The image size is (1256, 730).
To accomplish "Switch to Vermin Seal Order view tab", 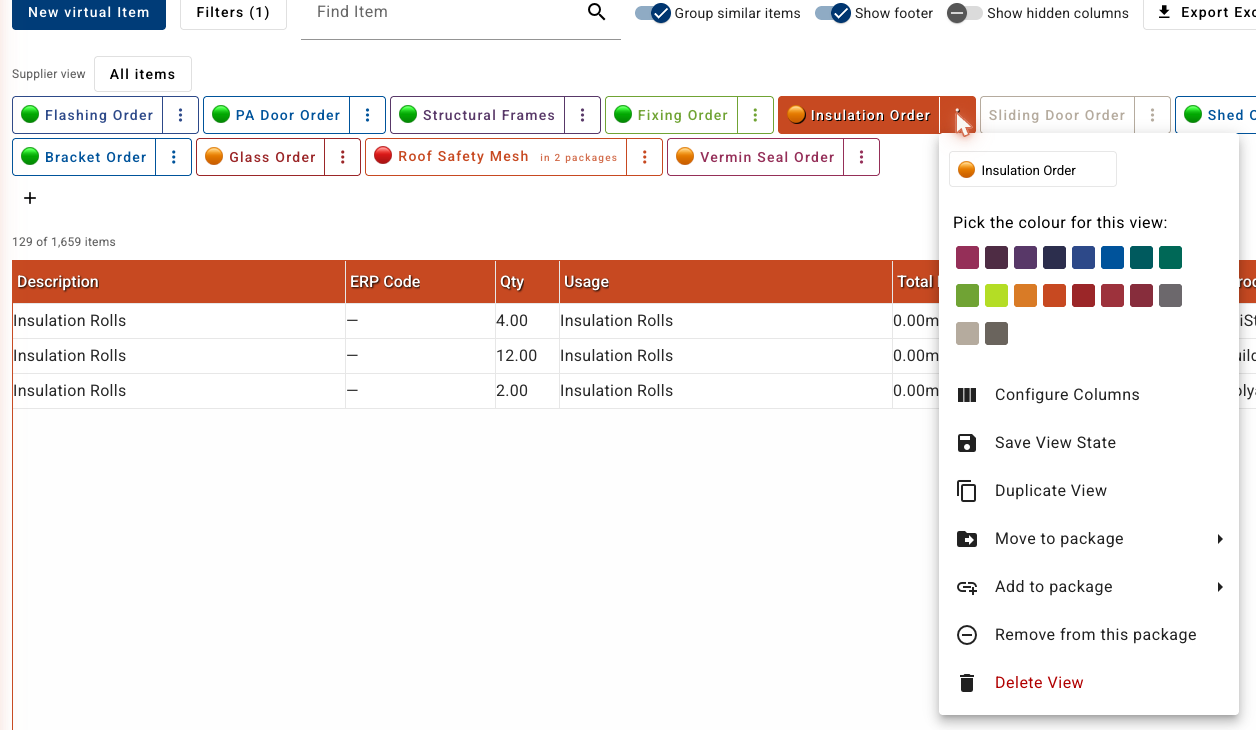I will (756, 157).
